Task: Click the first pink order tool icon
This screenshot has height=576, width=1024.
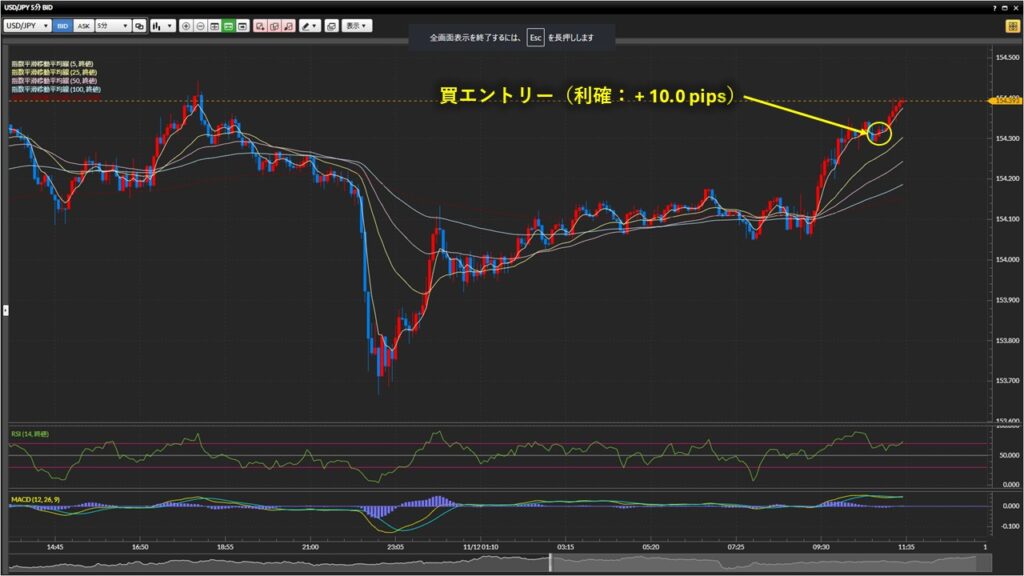Action: point(260,25)
